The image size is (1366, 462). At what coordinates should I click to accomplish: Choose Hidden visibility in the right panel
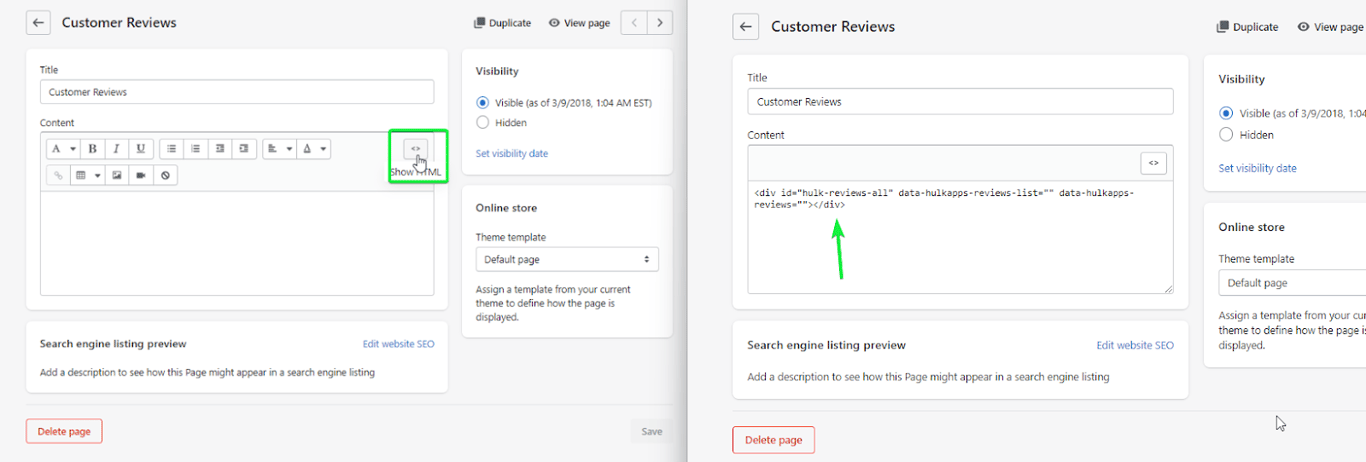pyautogui.click(x=1226, y=135)
